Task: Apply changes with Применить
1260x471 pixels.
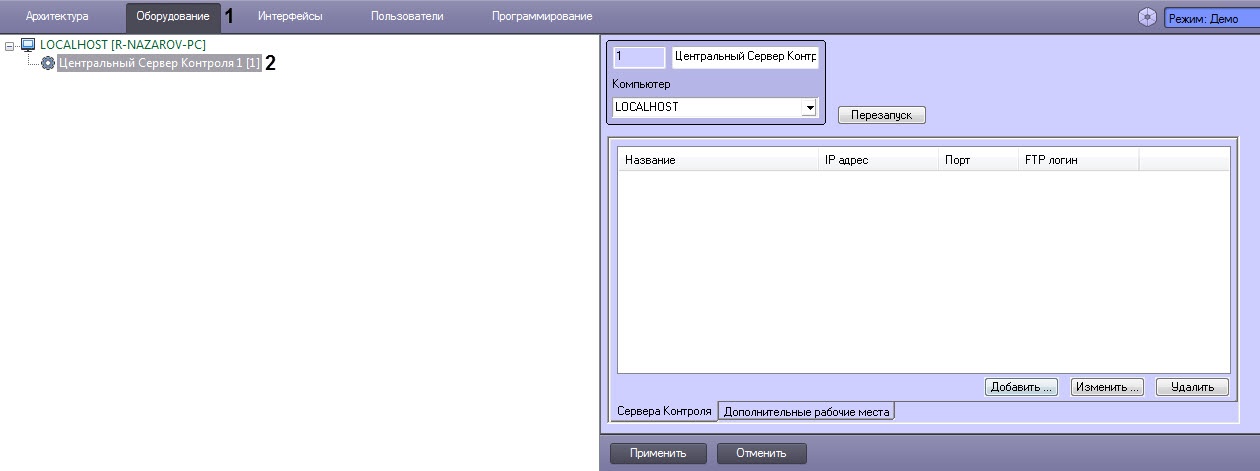Action: 658,453
